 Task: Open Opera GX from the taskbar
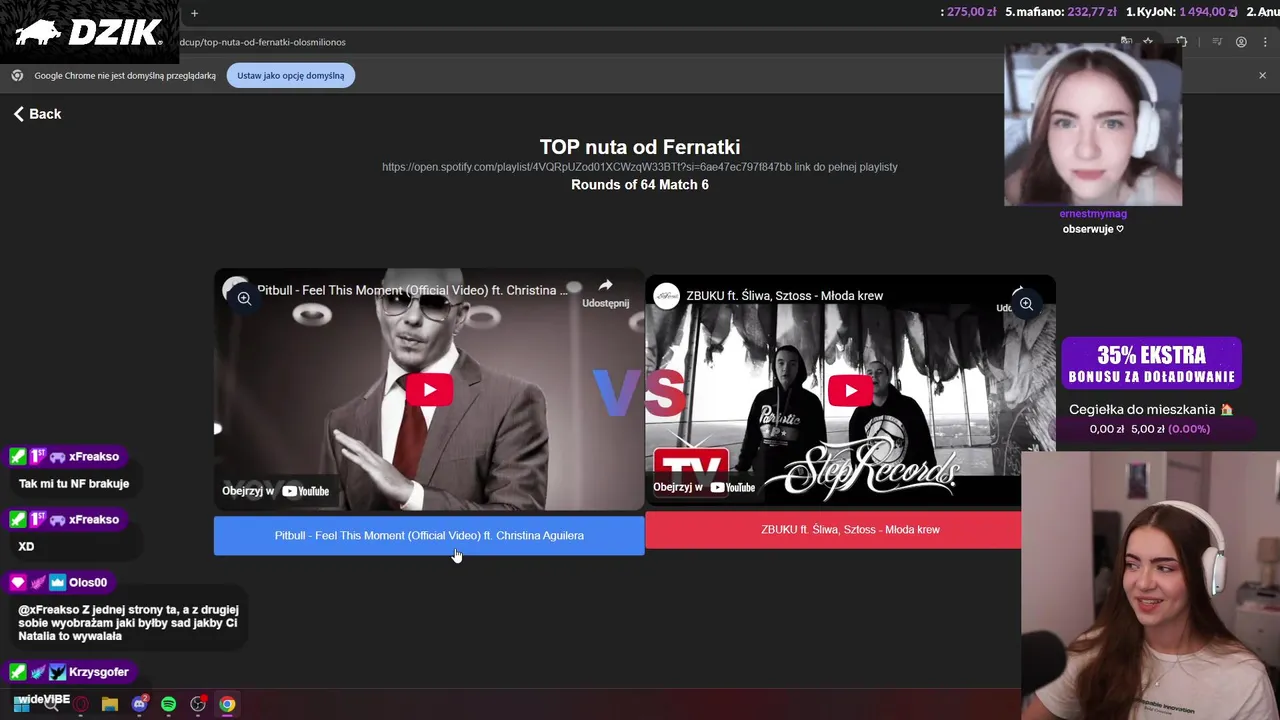tap(81, 705)
